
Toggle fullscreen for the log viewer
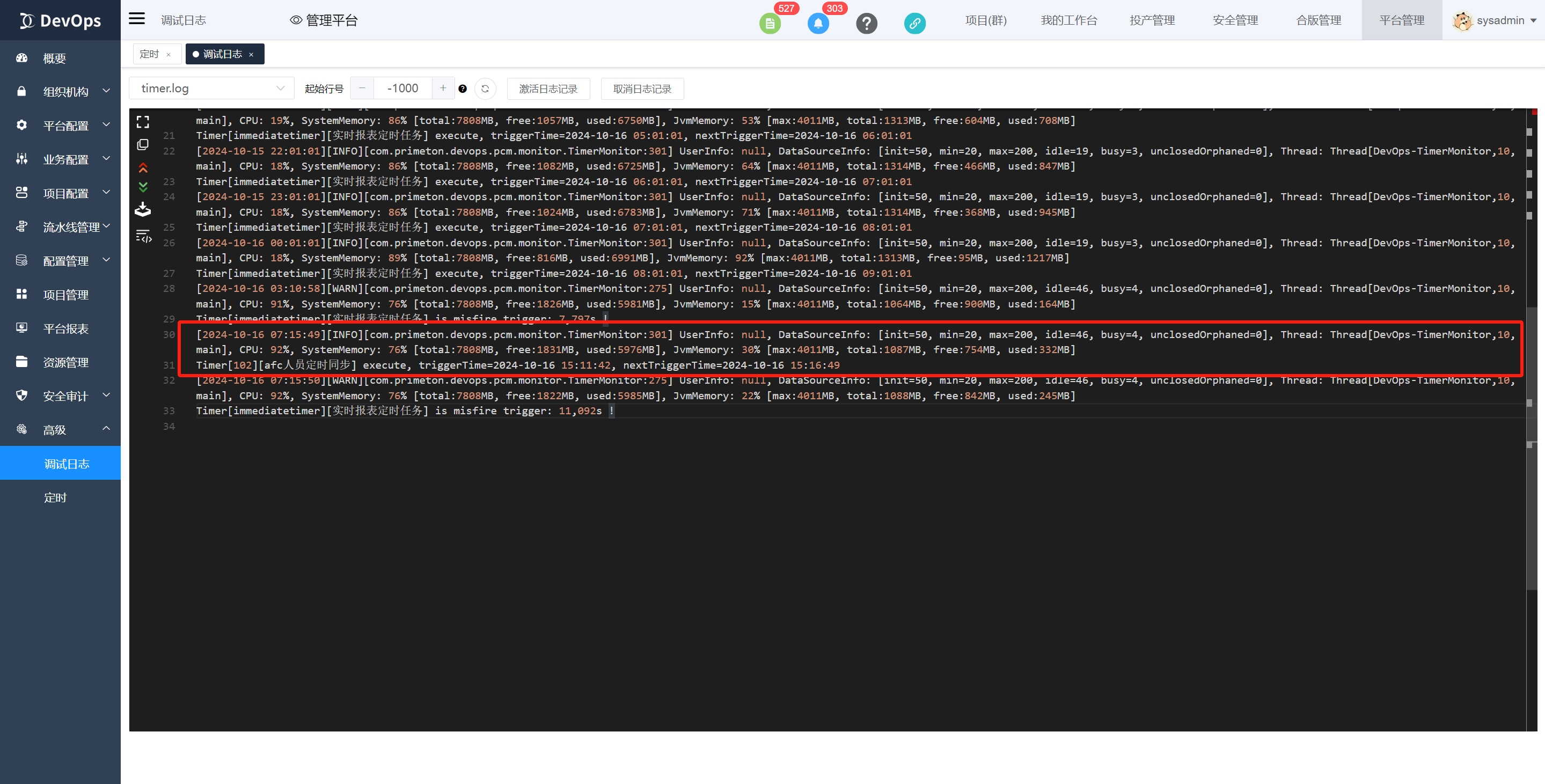click(x=143, y=122)
